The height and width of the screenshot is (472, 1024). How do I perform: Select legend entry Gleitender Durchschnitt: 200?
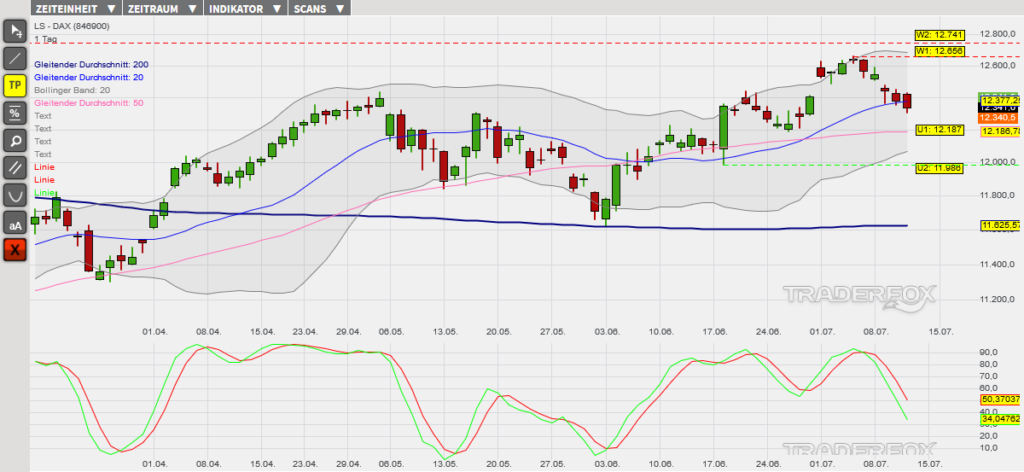click(x=89, y=65)
